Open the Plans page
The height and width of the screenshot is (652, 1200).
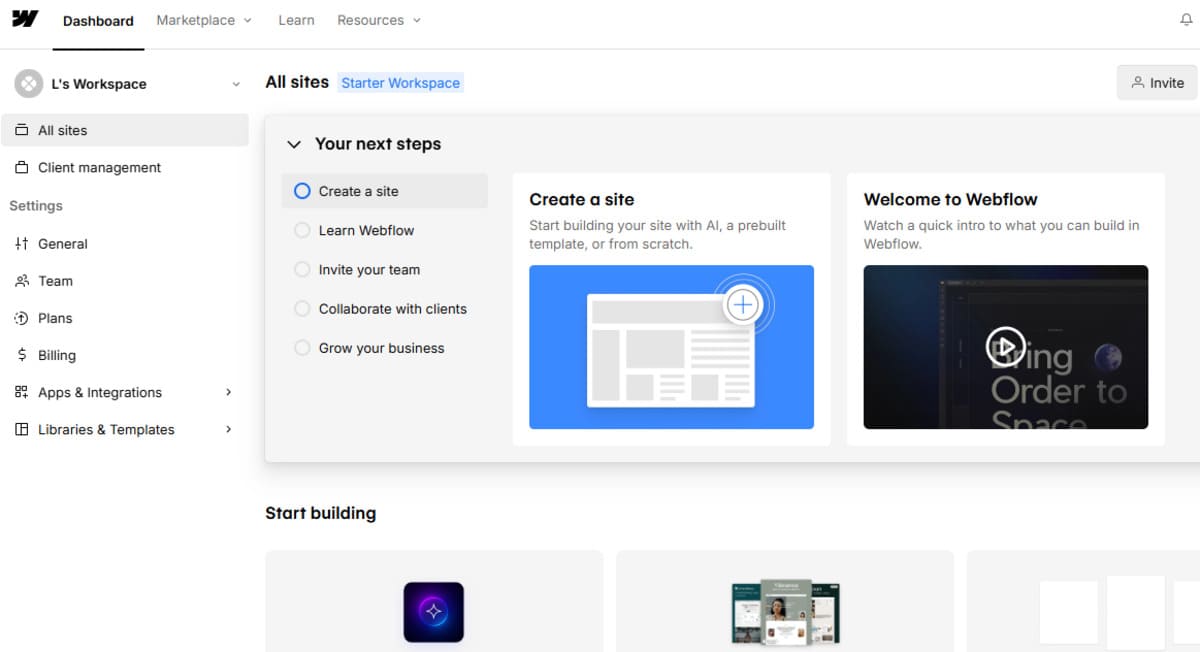pos(55,318)
